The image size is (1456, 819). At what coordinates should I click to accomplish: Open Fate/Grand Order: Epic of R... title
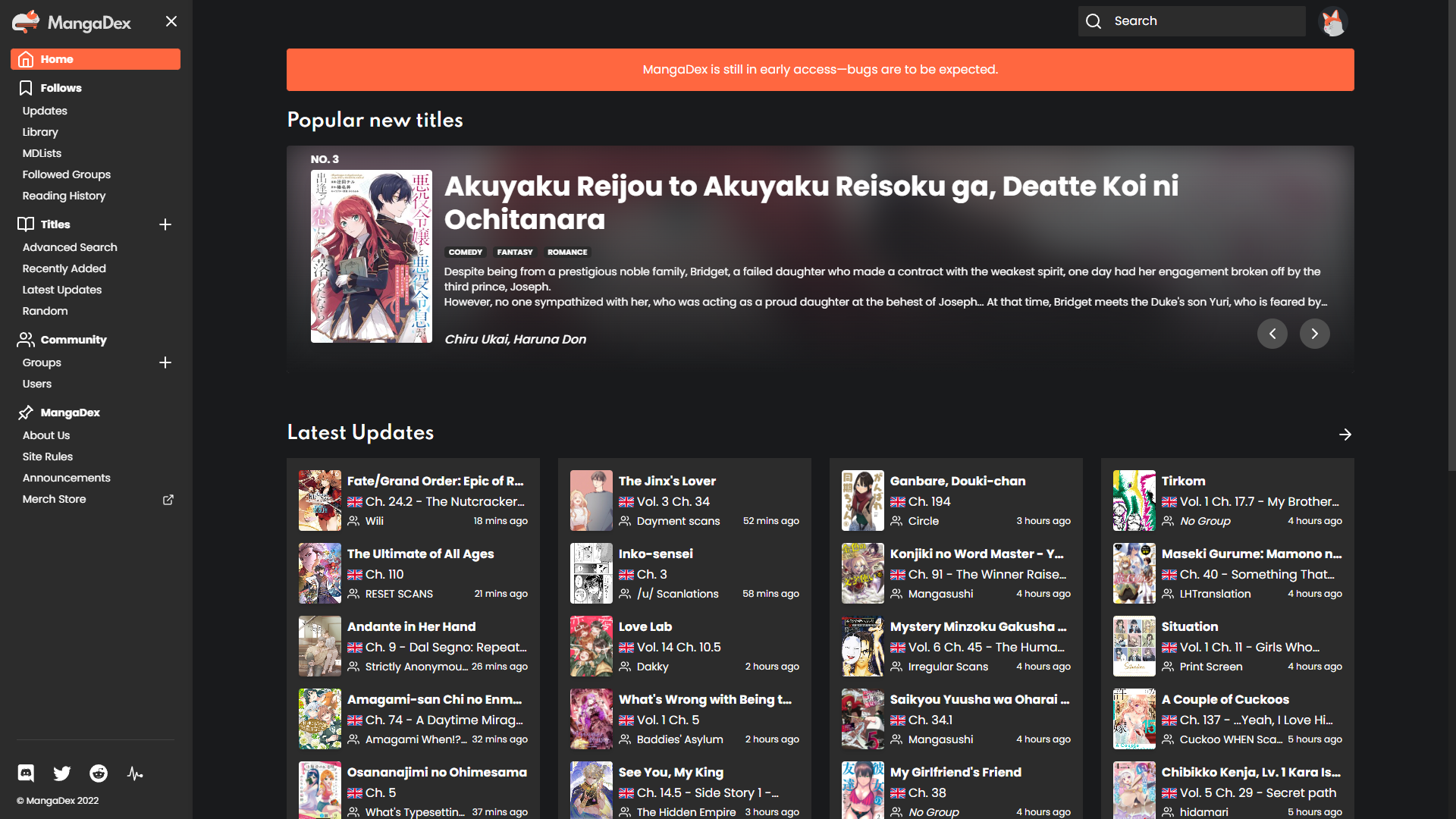(435, 481)
